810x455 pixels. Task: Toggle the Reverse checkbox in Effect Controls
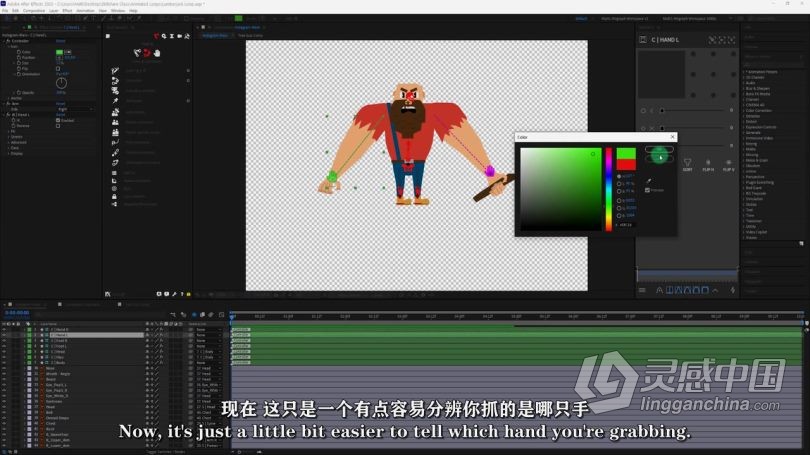57,126
